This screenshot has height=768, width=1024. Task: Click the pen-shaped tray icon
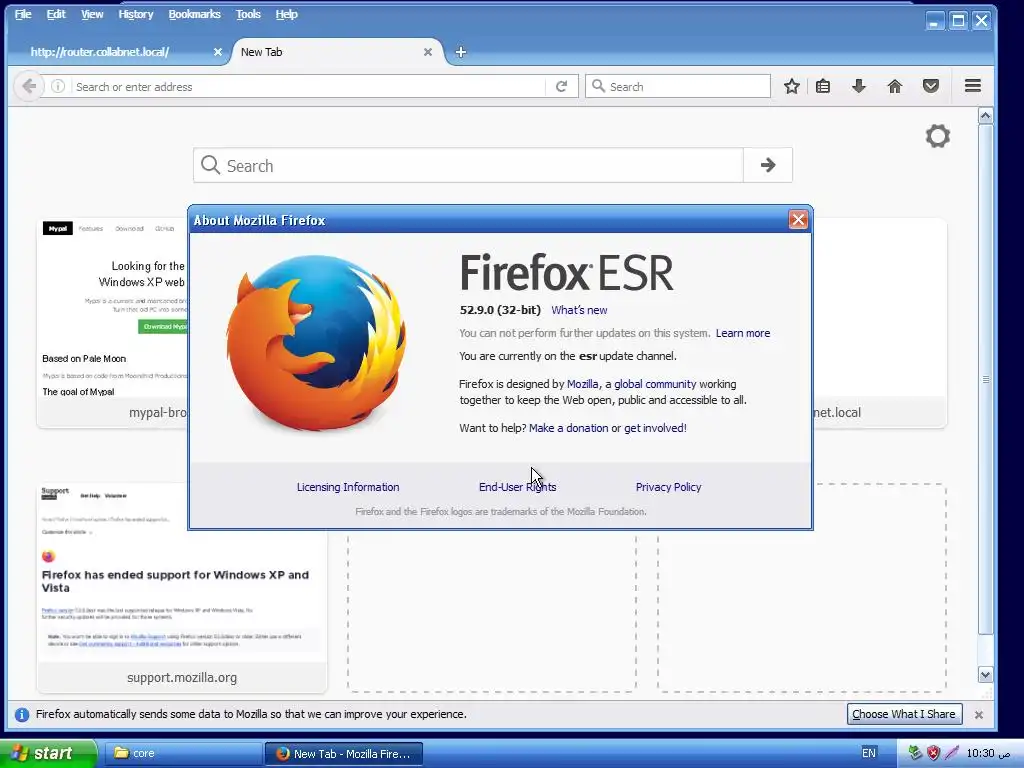click(952, 753)
